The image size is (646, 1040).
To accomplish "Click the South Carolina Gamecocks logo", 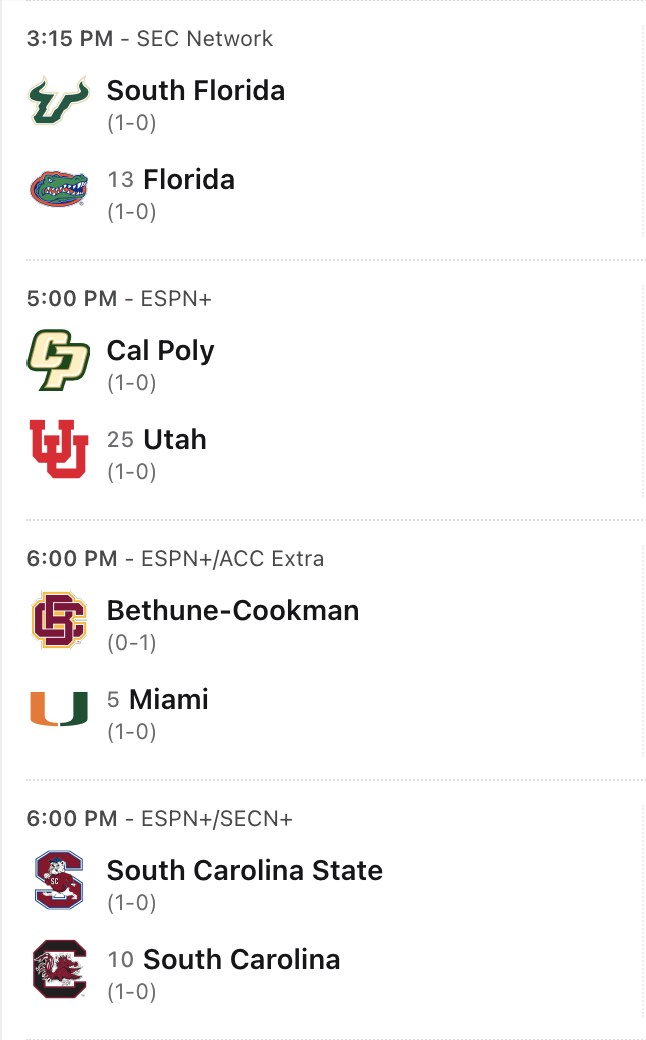I will [59, 969].
